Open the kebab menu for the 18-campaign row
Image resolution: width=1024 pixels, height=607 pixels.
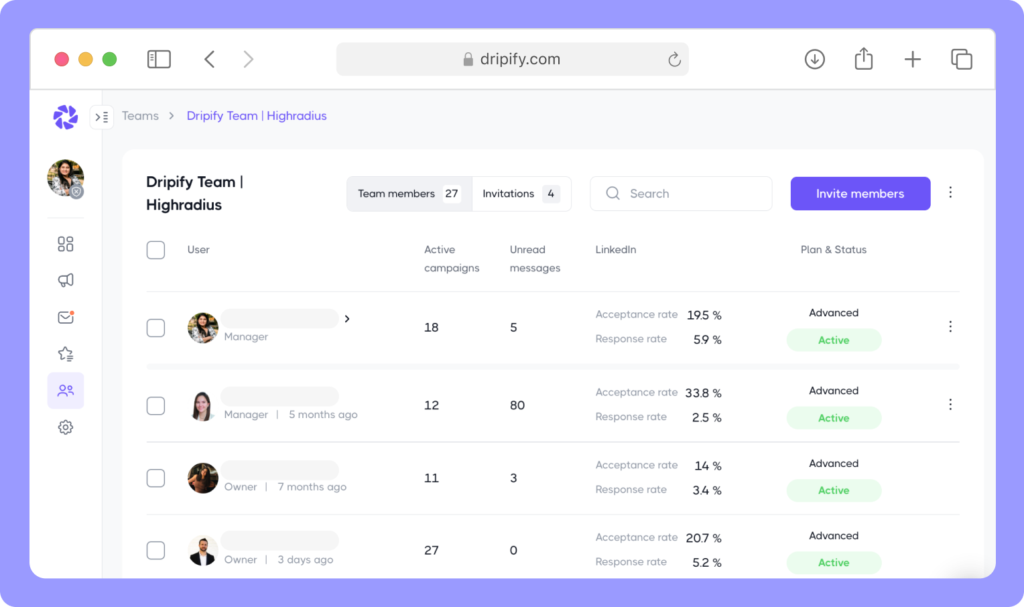point(950,327)
